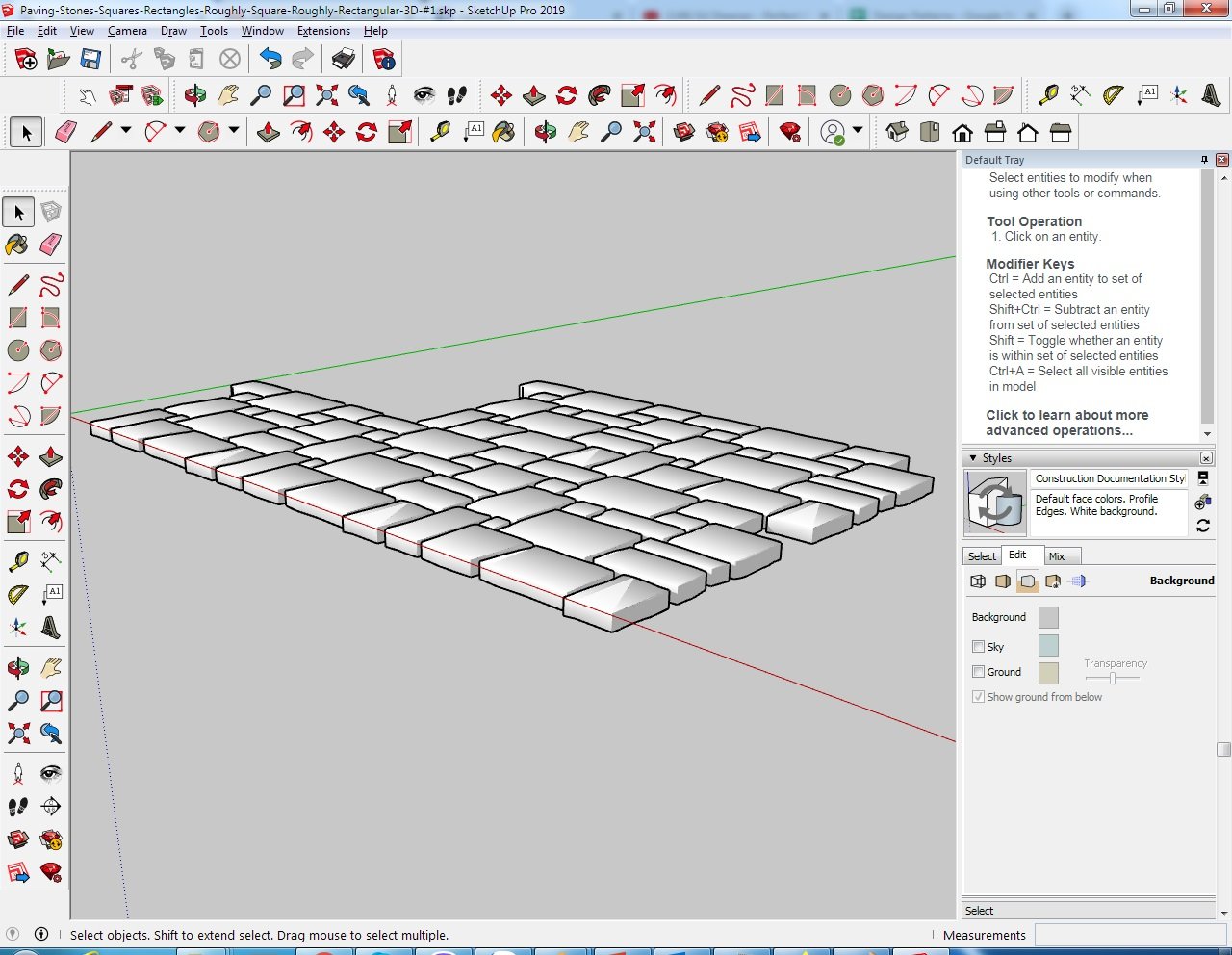Click the Zoom Extents tool
Image resolution: width=1232 pixels, height=955 pixels.
pos(643,132)
